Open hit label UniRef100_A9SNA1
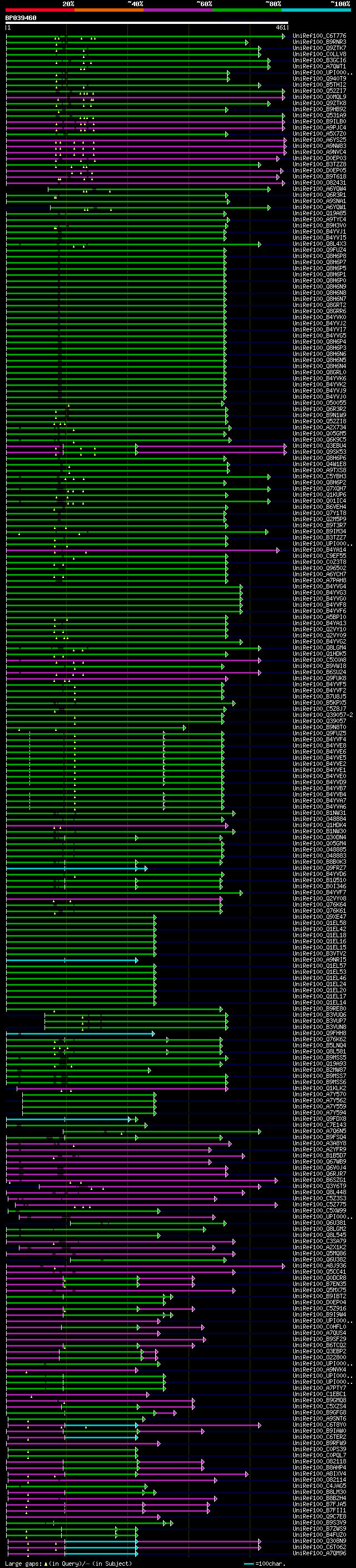This screenshot has width=356, height=1568. [x=319, y=201]
